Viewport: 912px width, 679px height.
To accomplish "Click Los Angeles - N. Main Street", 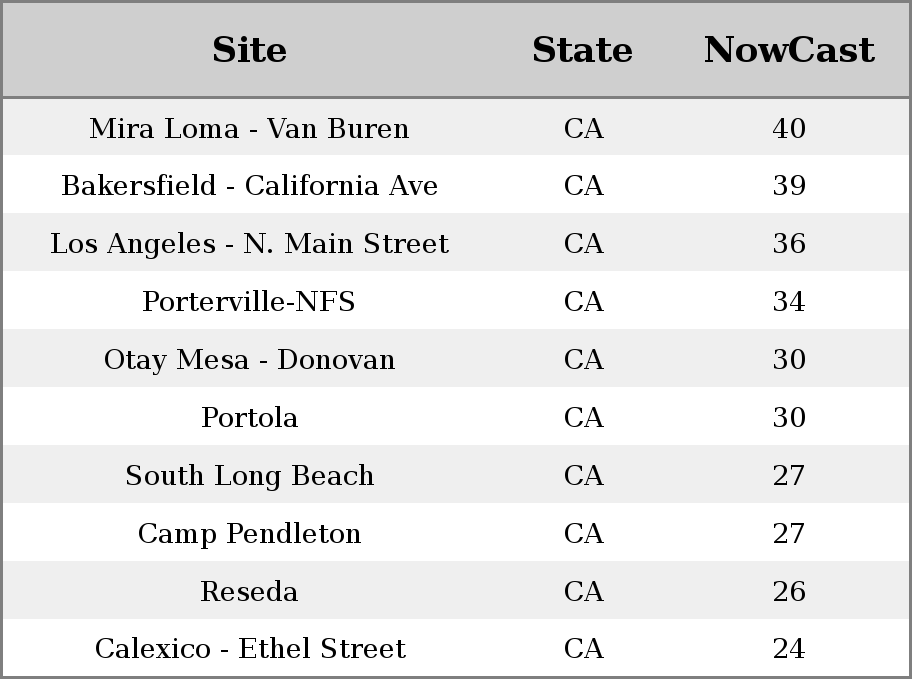I will click(x=250, y=244).
